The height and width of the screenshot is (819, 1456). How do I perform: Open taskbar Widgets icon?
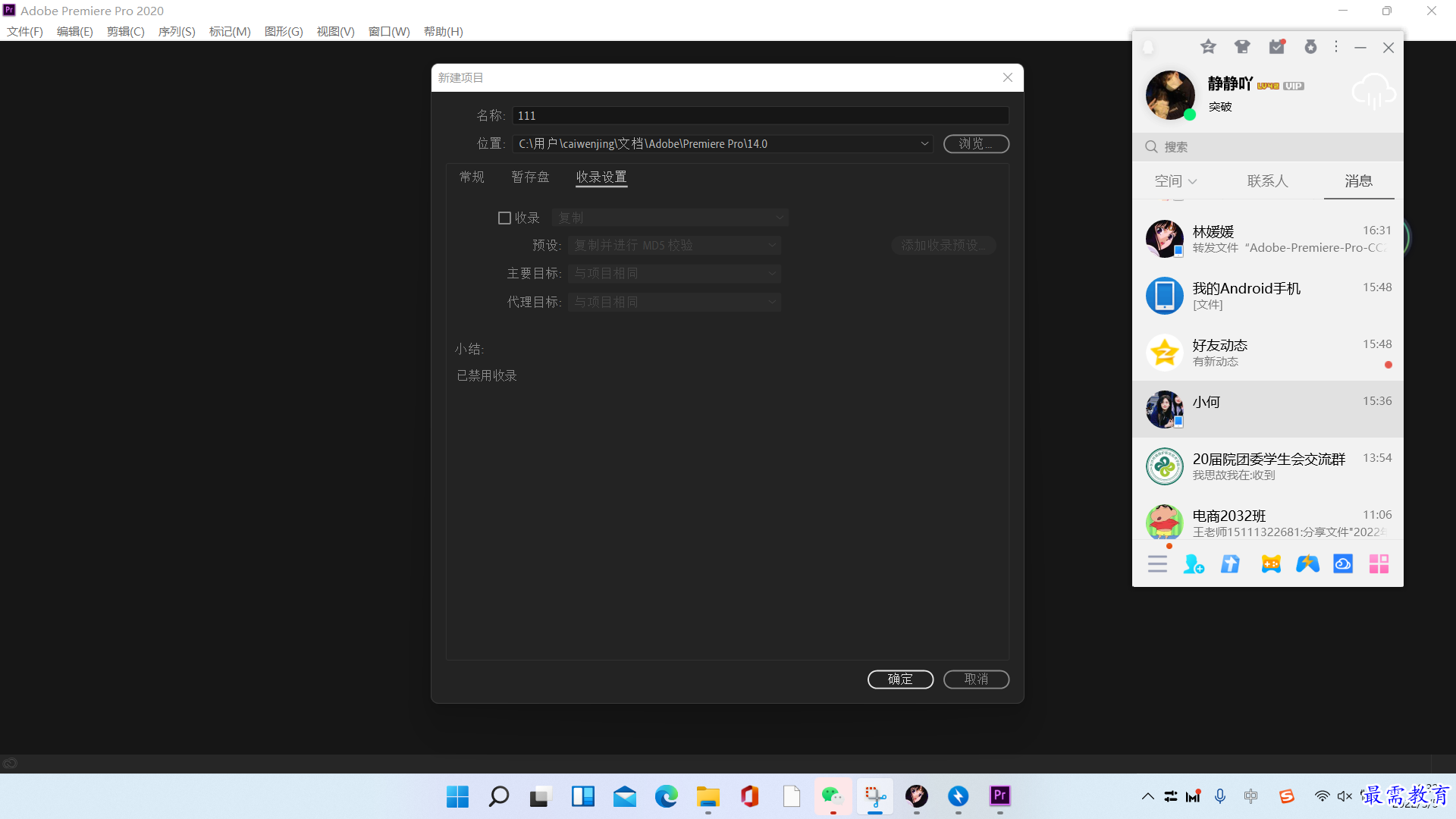(x=583, y=797)
